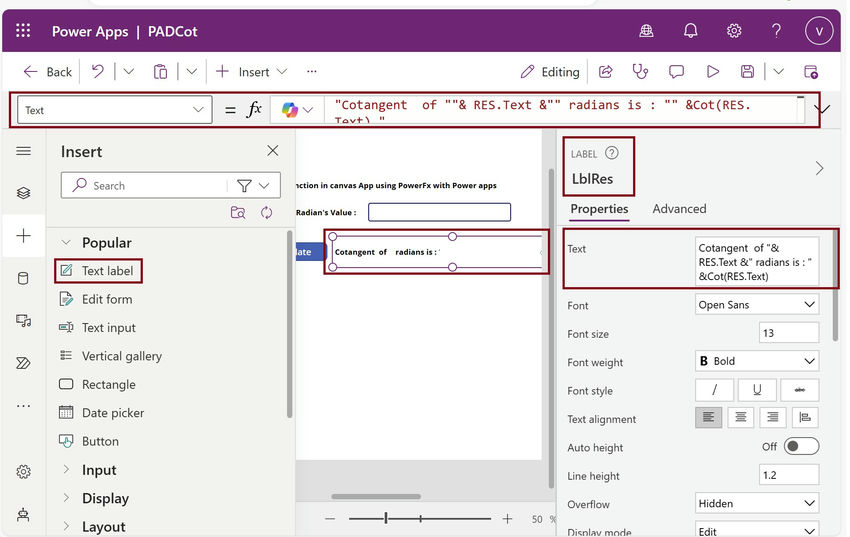Save the app
The width and height of the screenshot is (850, 537).
pyautogui.click(x=747, y=72)
